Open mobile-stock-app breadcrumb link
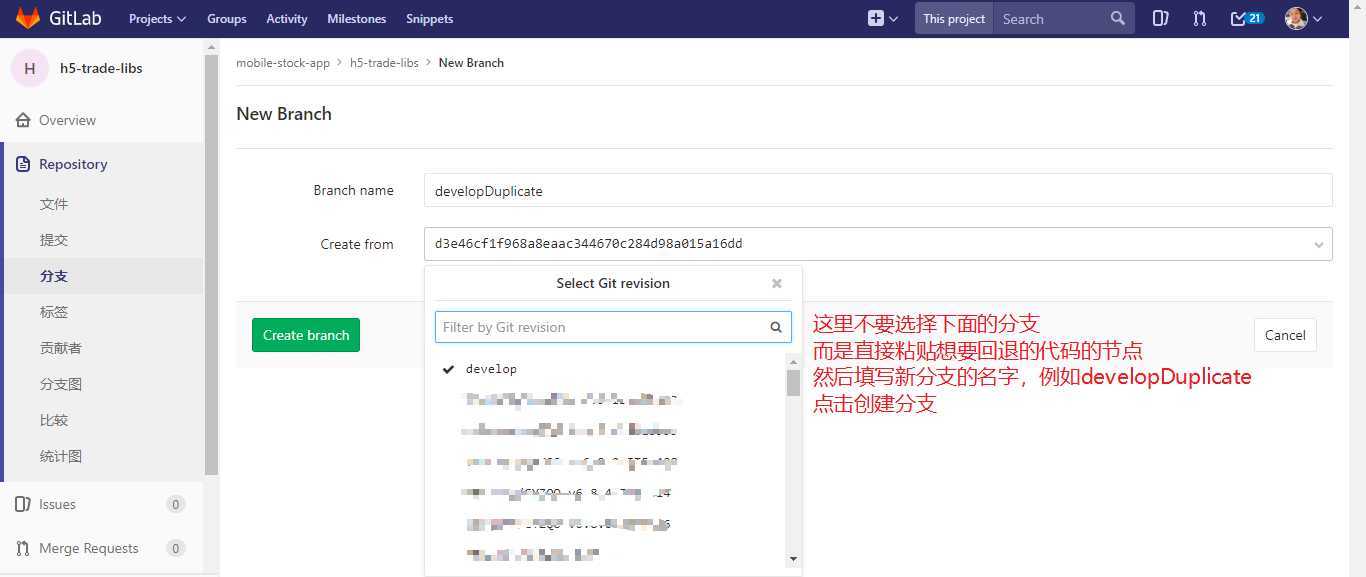The height and width of the screenshot is (577, 1366). tap(283, 62)
